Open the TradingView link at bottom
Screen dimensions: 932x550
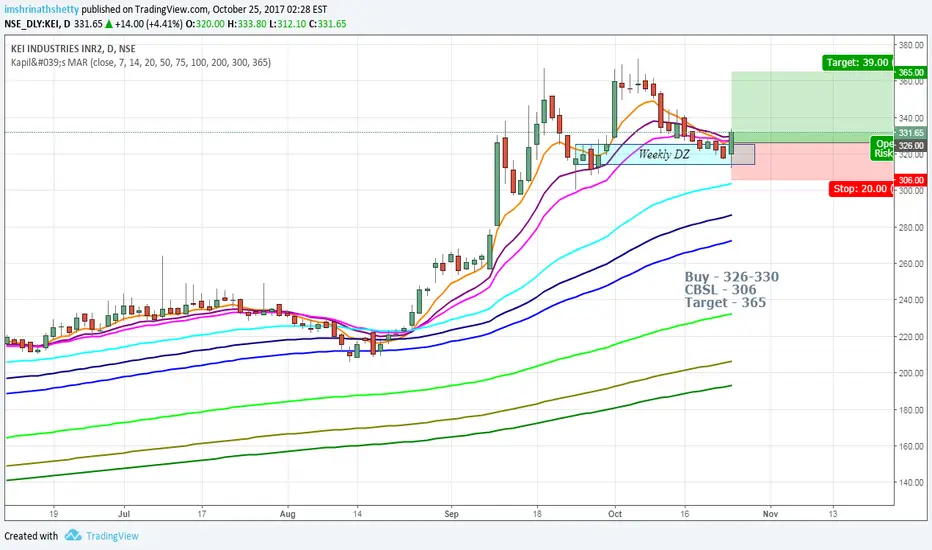click(112, 536)
